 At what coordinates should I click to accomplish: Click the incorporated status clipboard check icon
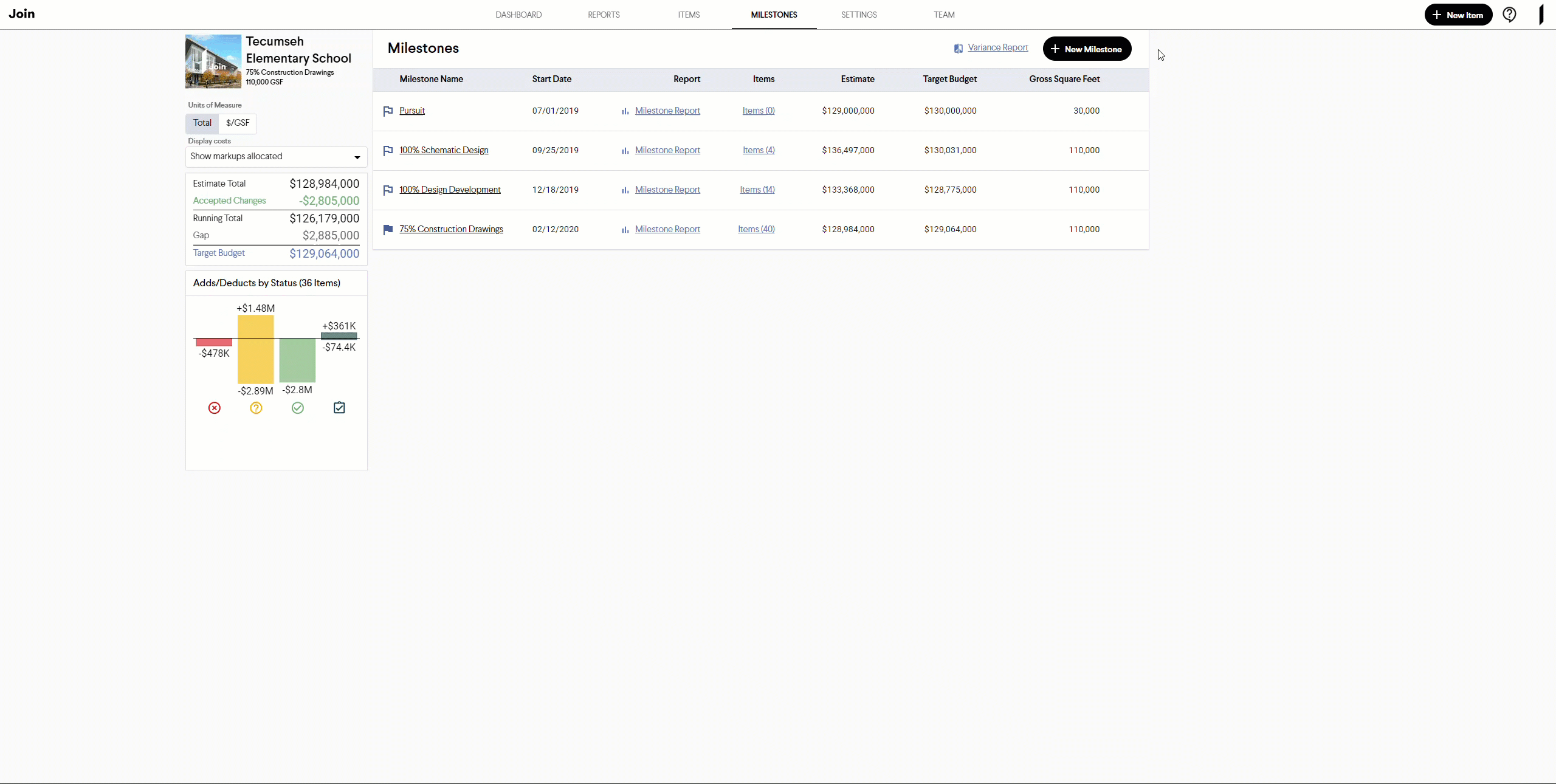339,408
